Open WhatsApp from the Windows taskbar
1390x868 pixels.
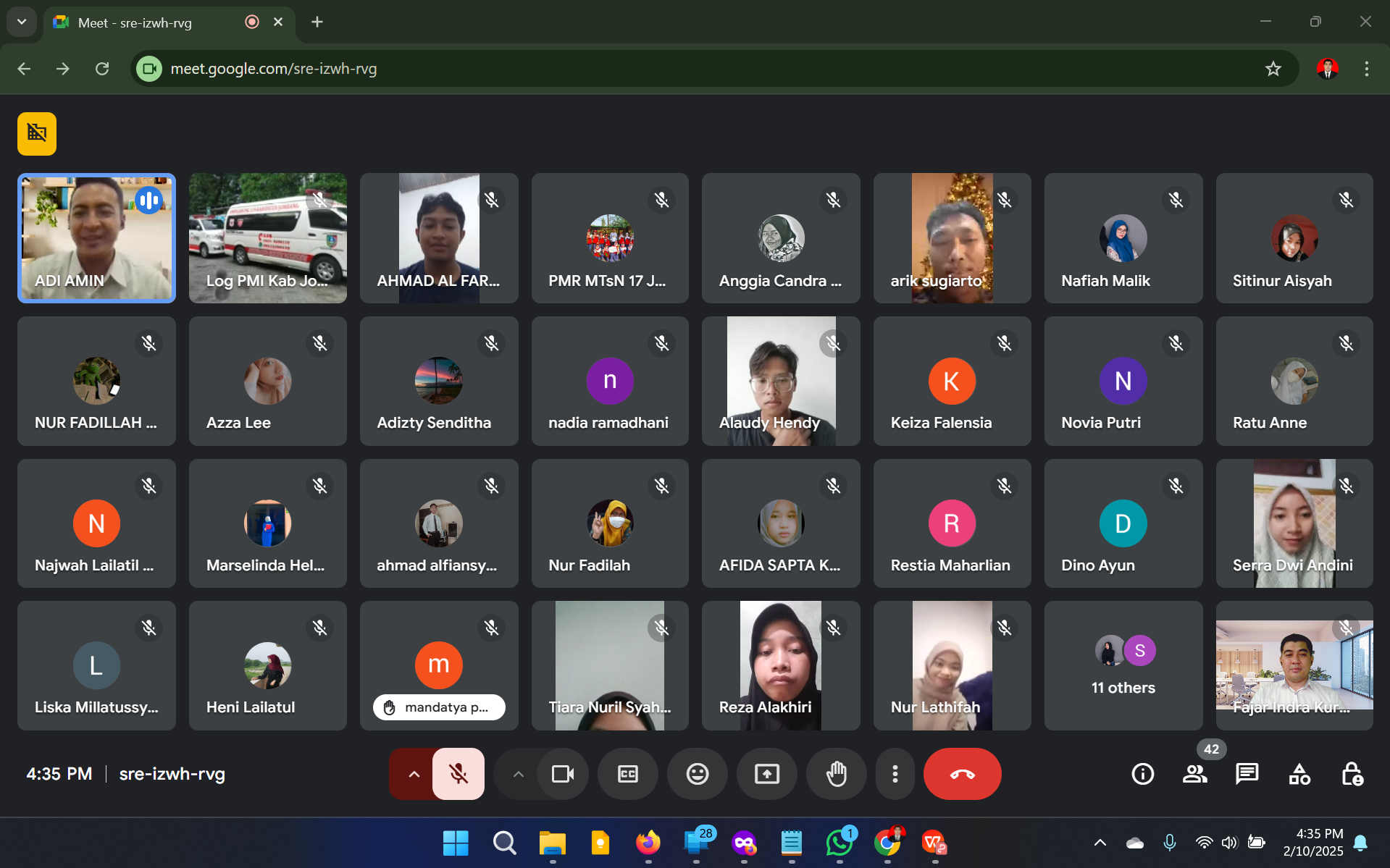(x=839, y=843)
